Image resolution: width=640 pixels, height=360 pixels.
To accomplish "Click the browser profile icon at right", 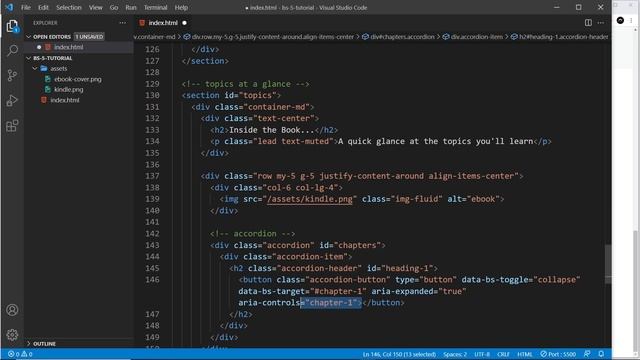I will click(x=620, y=20).
